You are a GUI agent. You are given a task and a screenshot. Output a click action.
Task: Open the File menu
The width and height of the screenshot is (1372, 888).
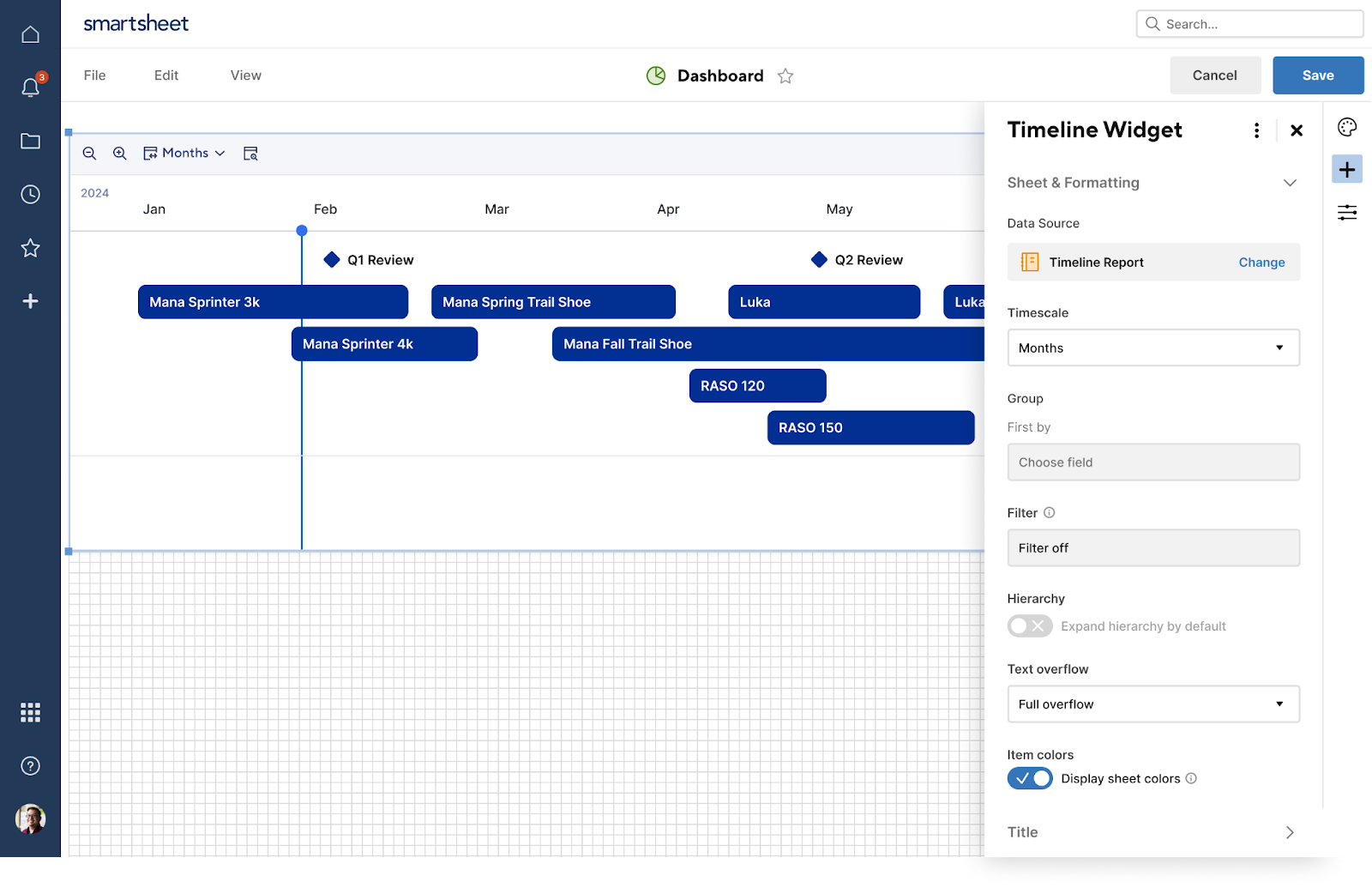[x=94, y=76]
